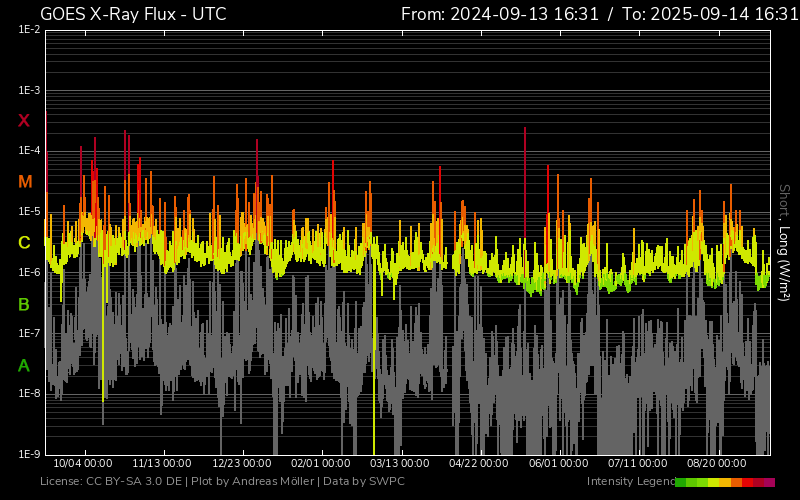Click the magenta intensity legend swatch
Viewport: 800px width, 500px height.
pos(768,482)
